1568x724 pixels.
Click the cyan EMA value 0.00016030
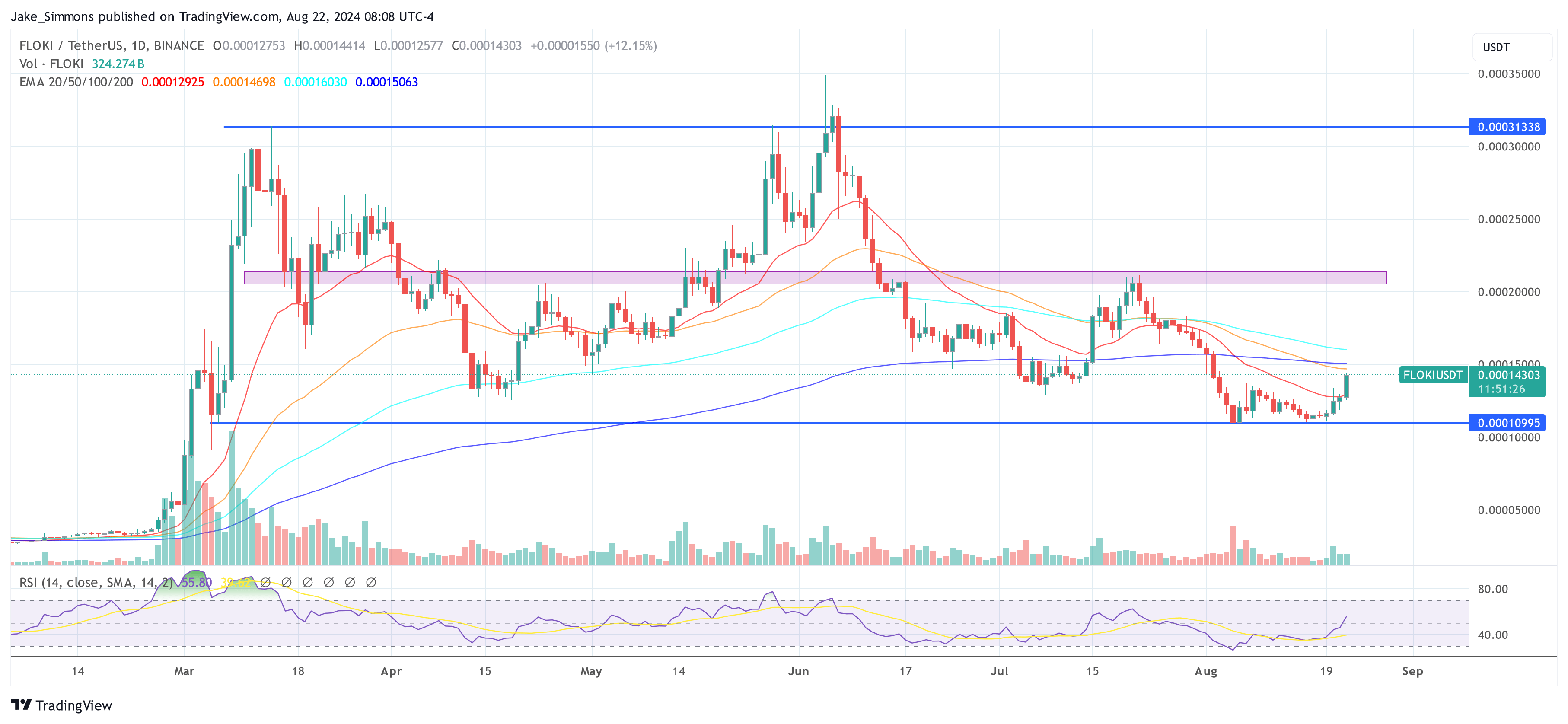[x=316, y=82]
